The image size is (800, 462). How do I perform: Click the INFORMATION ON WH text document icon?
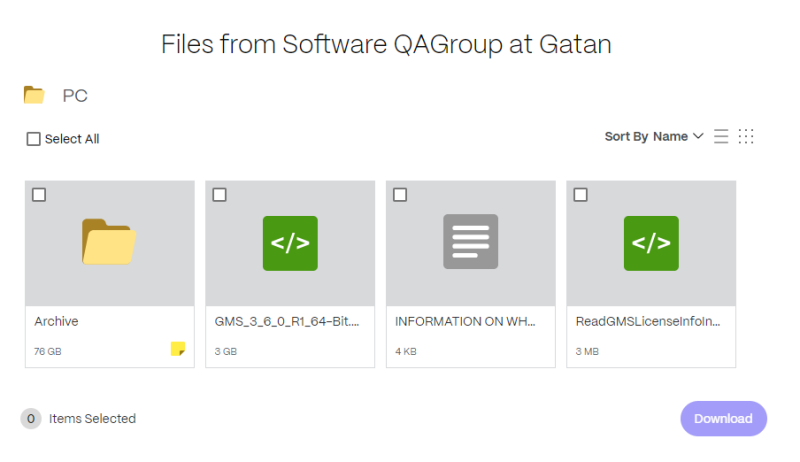coord(470,243)
